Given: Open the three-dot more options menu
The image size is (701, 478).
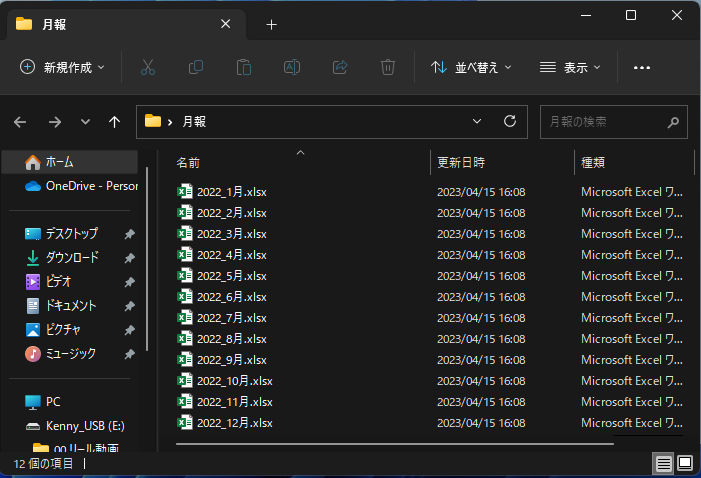Looking at the screenshot, I should point(642,67).
